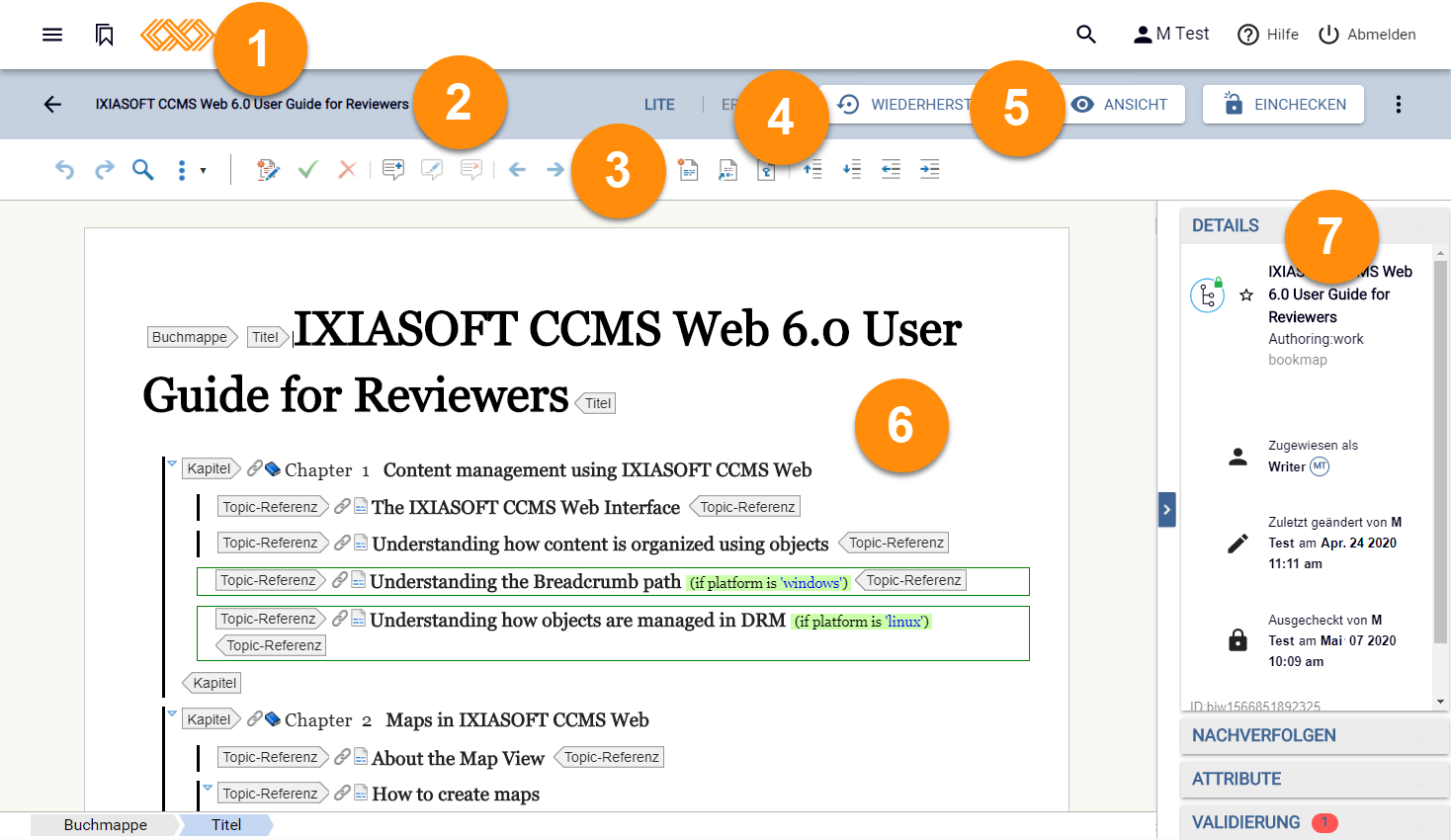Click 'The IXIASOFT CCMS Web Interface' topic
This screenshot has width=1451, height=840.
[x=526, y=507]
